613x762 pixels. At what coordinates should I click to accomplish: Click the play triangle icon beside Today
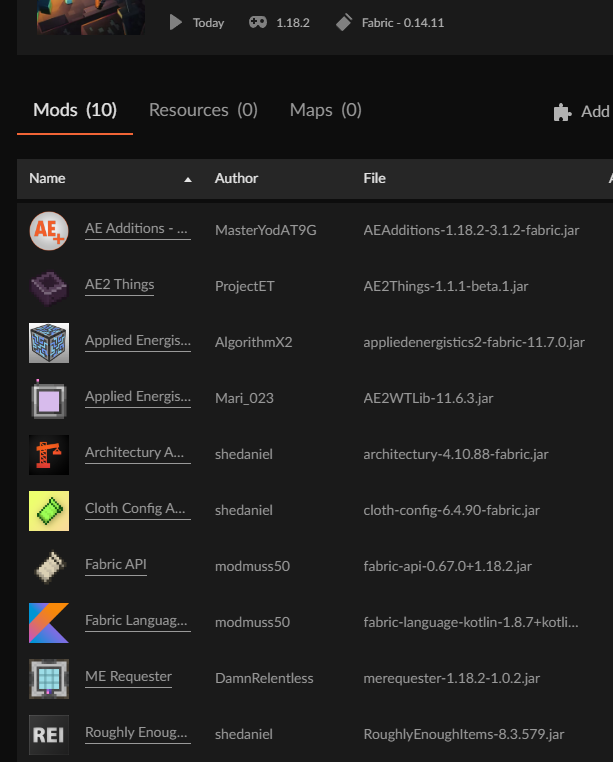(175, 22)
